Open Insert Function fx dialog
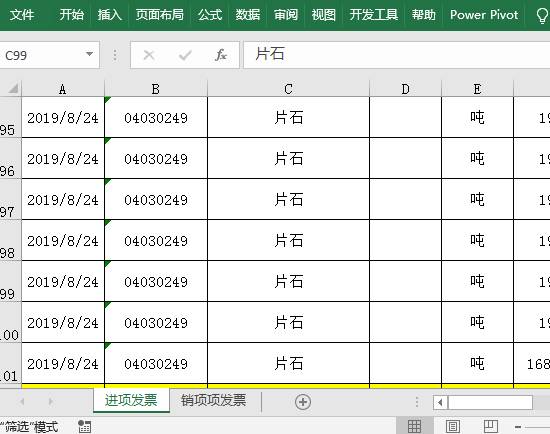 [221, 55]
